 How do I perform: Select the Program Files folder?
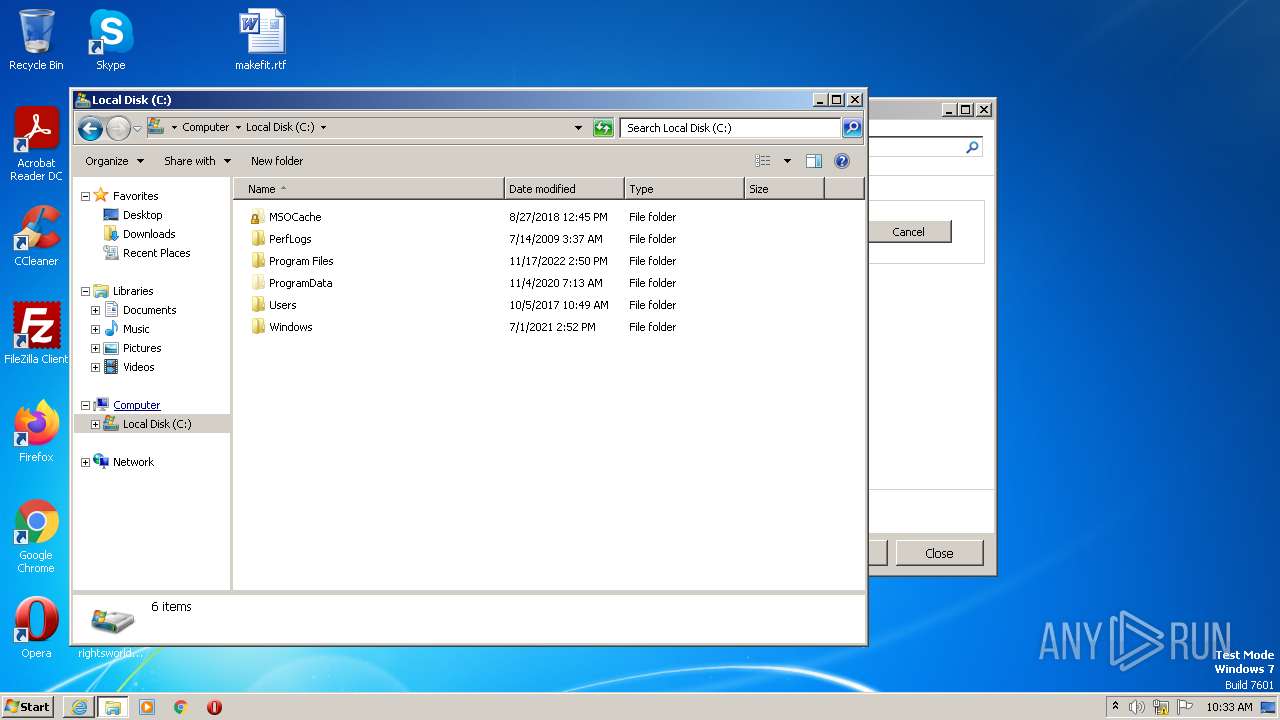click(301, 261)
